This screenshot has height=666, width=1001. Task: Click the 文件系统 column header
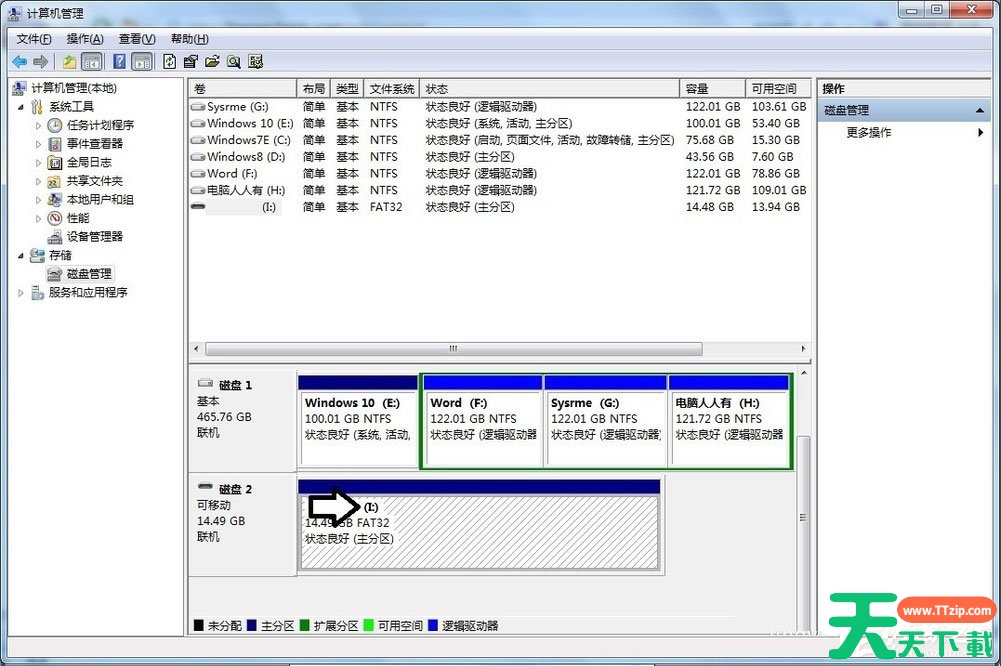click(x=390, y=89)
